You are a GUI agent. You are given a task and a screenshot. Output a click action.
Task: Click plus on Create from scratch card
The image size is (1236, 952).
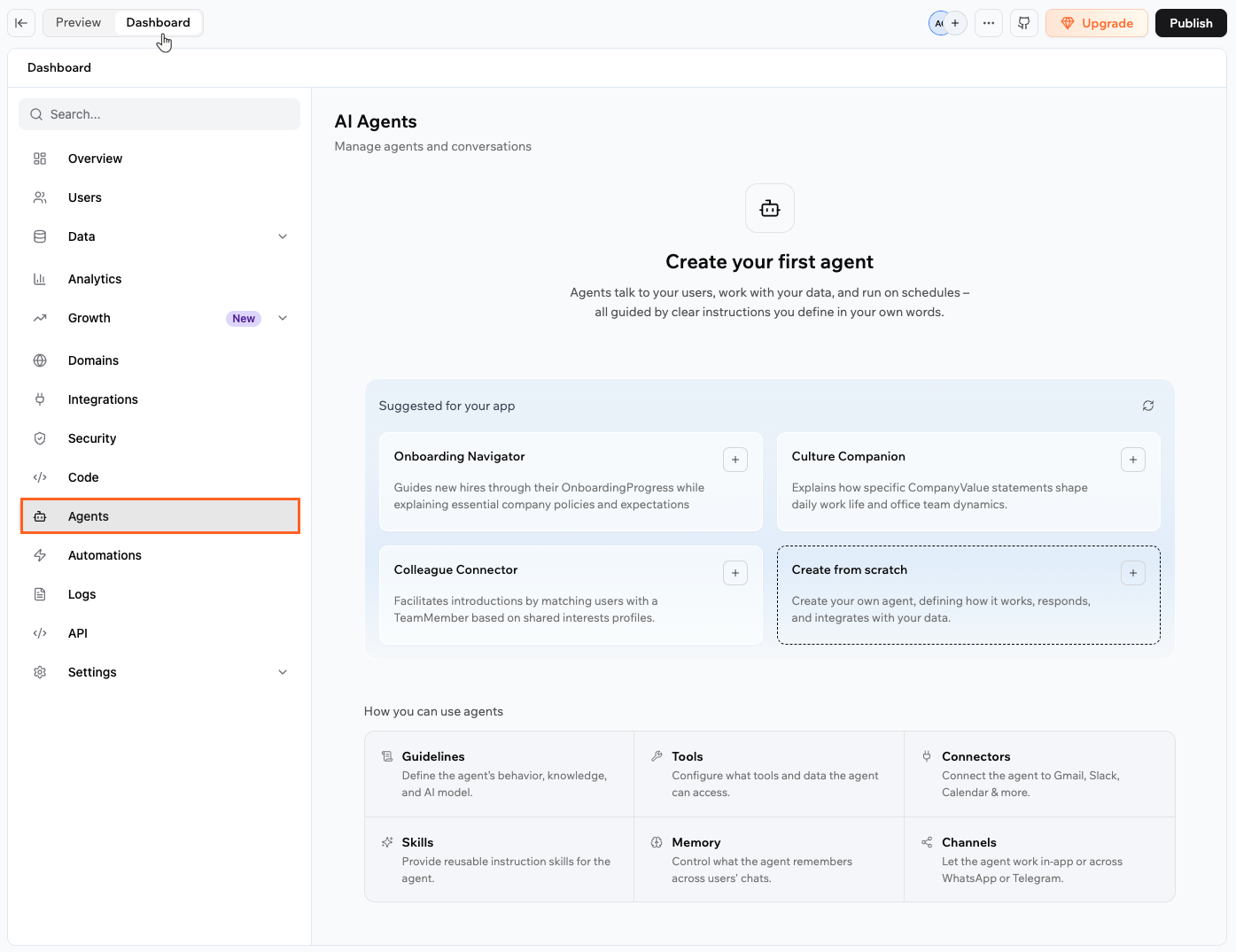coord(1133,573)
